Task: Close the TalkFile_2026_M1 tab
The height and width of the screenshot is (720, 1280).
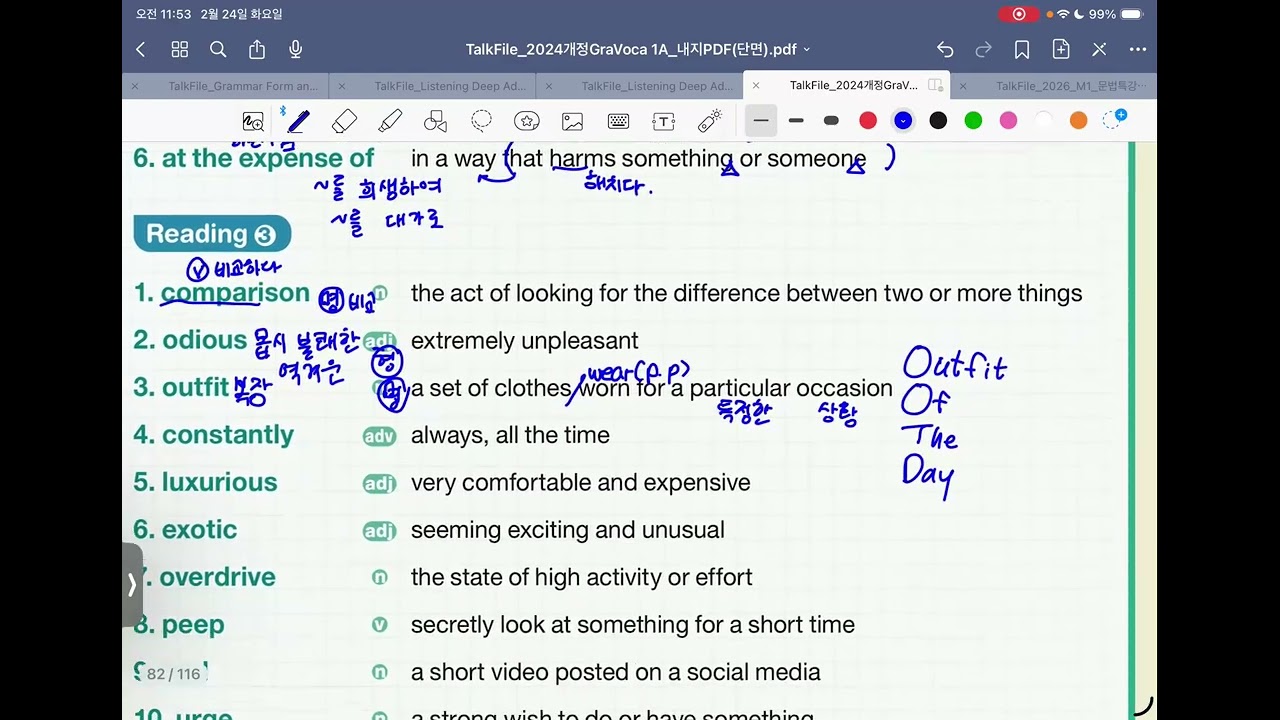Action: coord(963,86)
